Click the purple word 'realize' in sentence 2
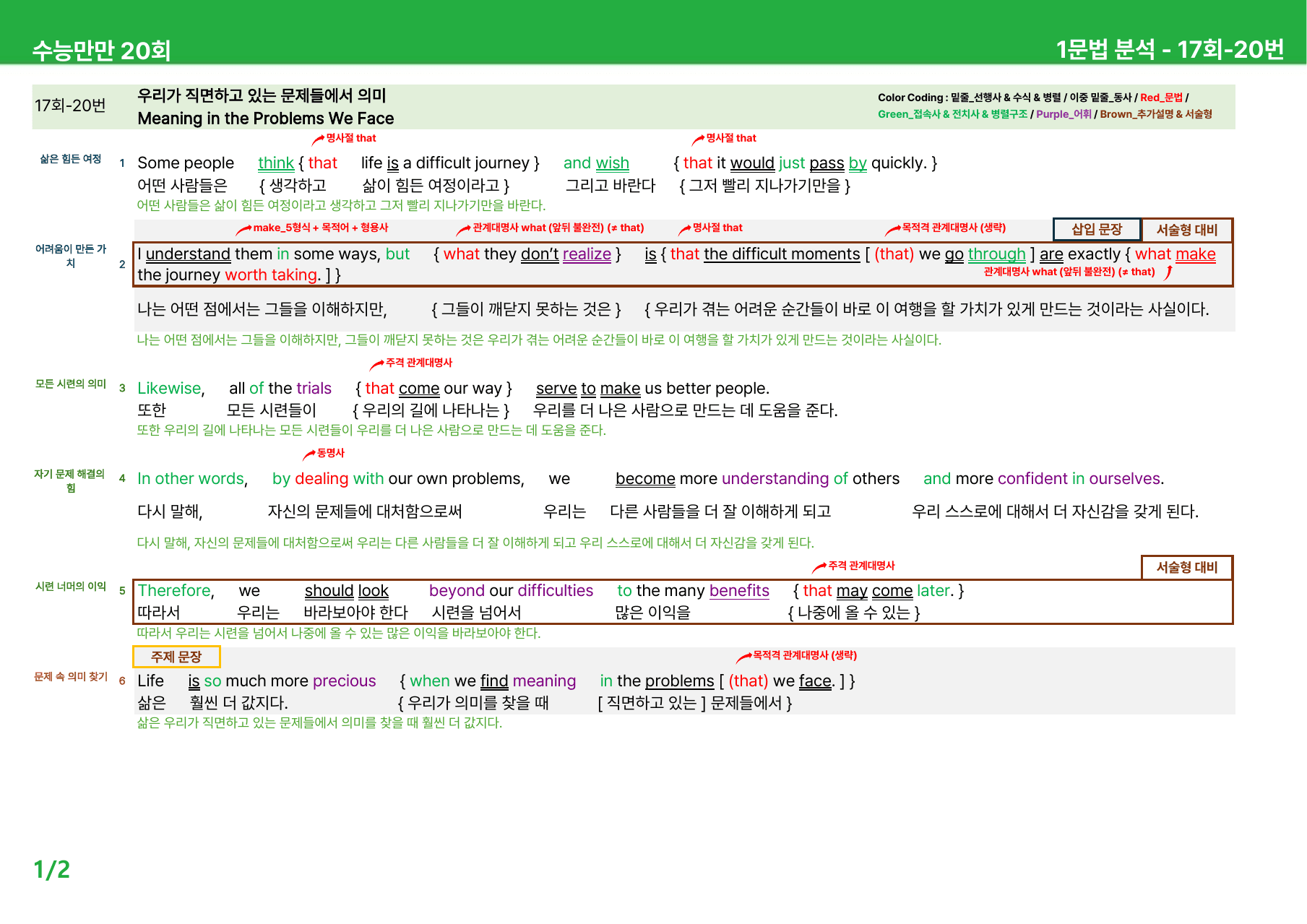The height and width of the screenshot is (924, 1307). point(587,254)
